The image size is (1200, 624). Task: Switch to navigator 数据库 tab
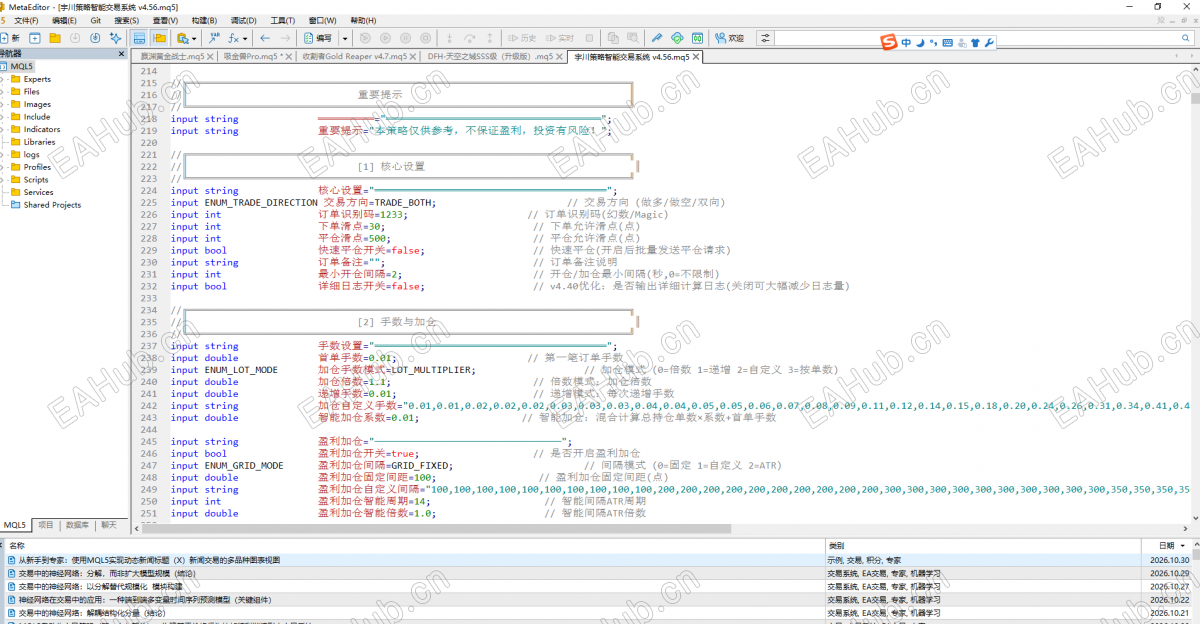(76, 524)
